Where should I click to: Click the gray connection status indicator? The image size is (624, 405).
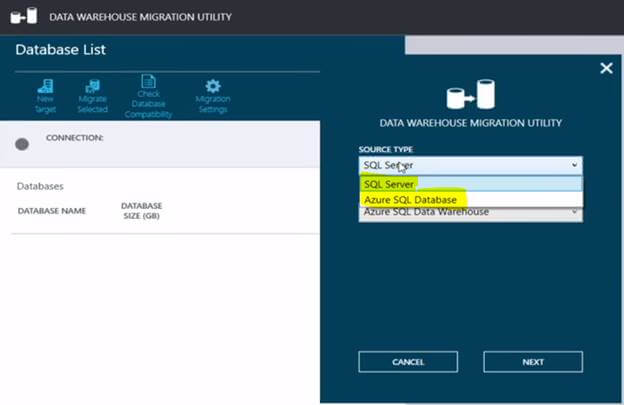[22, 144]
